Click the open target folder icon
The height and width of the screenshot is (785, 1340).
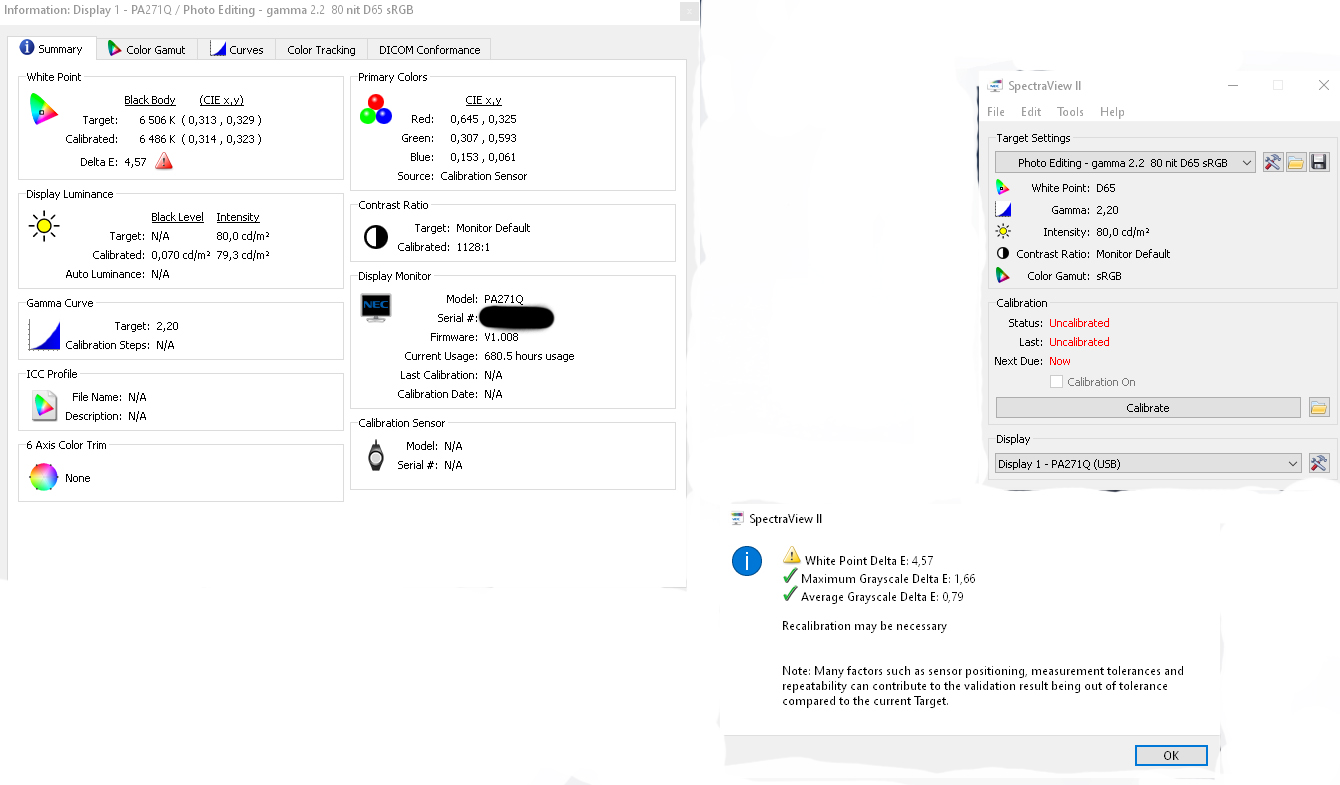[x=1296, y=163]
